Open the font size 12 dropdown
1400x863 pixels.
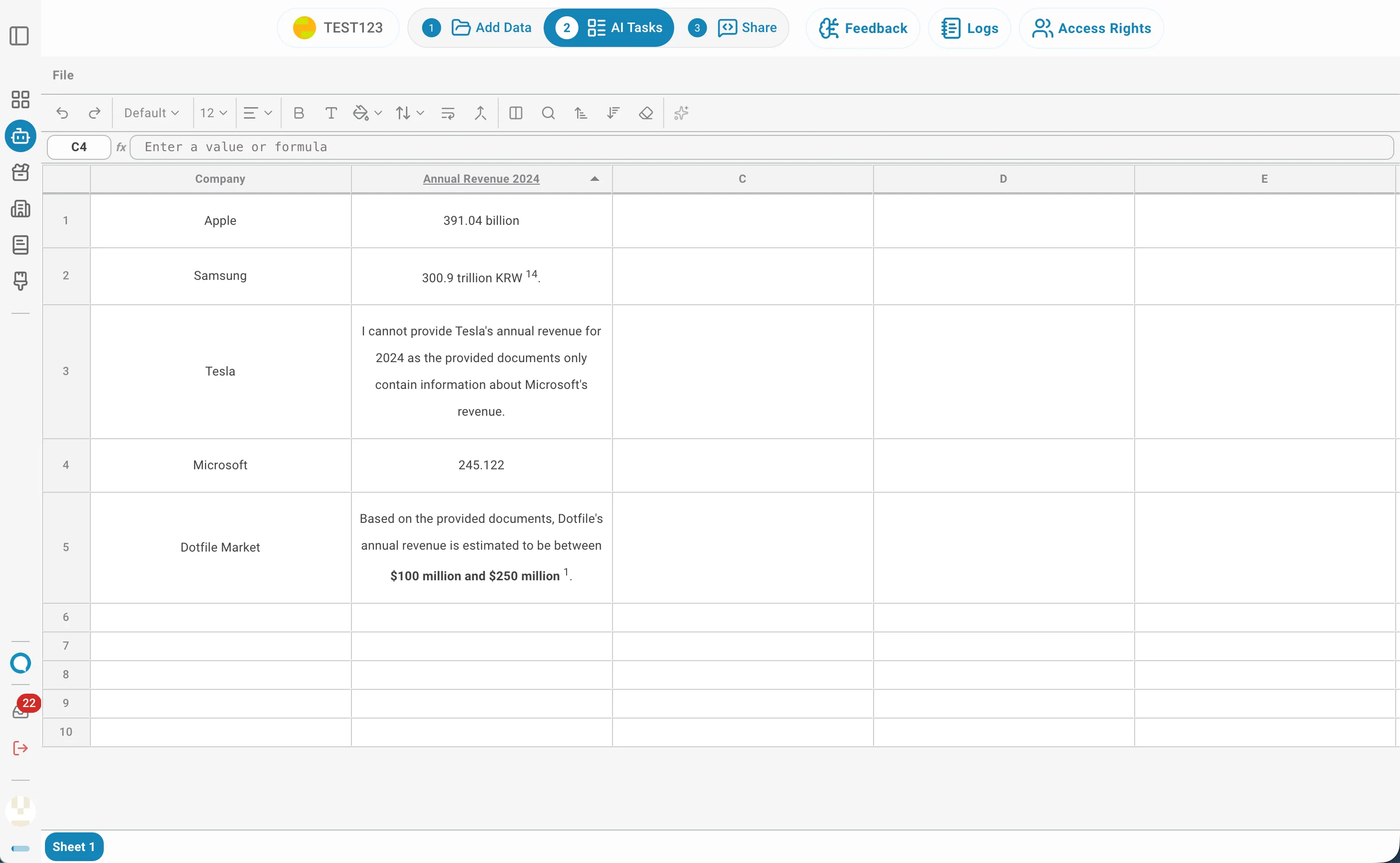(x=213, y=113)
